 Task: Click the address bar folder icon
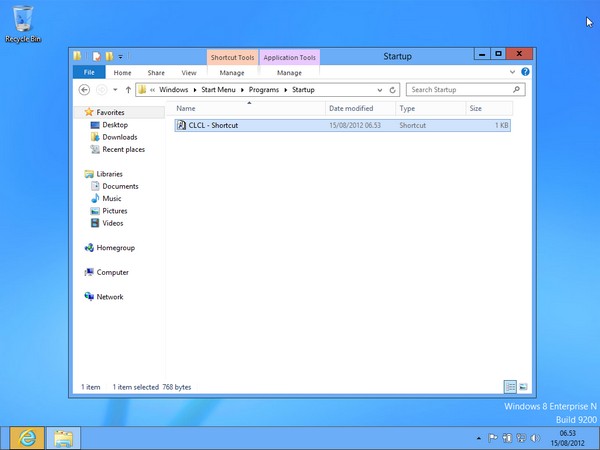coord(142,90)
